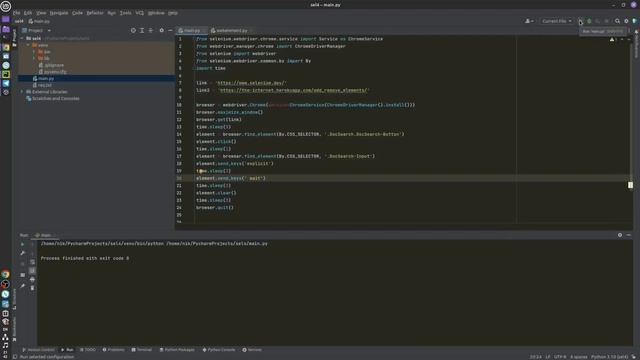640x360 pixels.
Task: Click Collapse All in the Project panel
Action: pyautogui.click(x=151, y=30)
